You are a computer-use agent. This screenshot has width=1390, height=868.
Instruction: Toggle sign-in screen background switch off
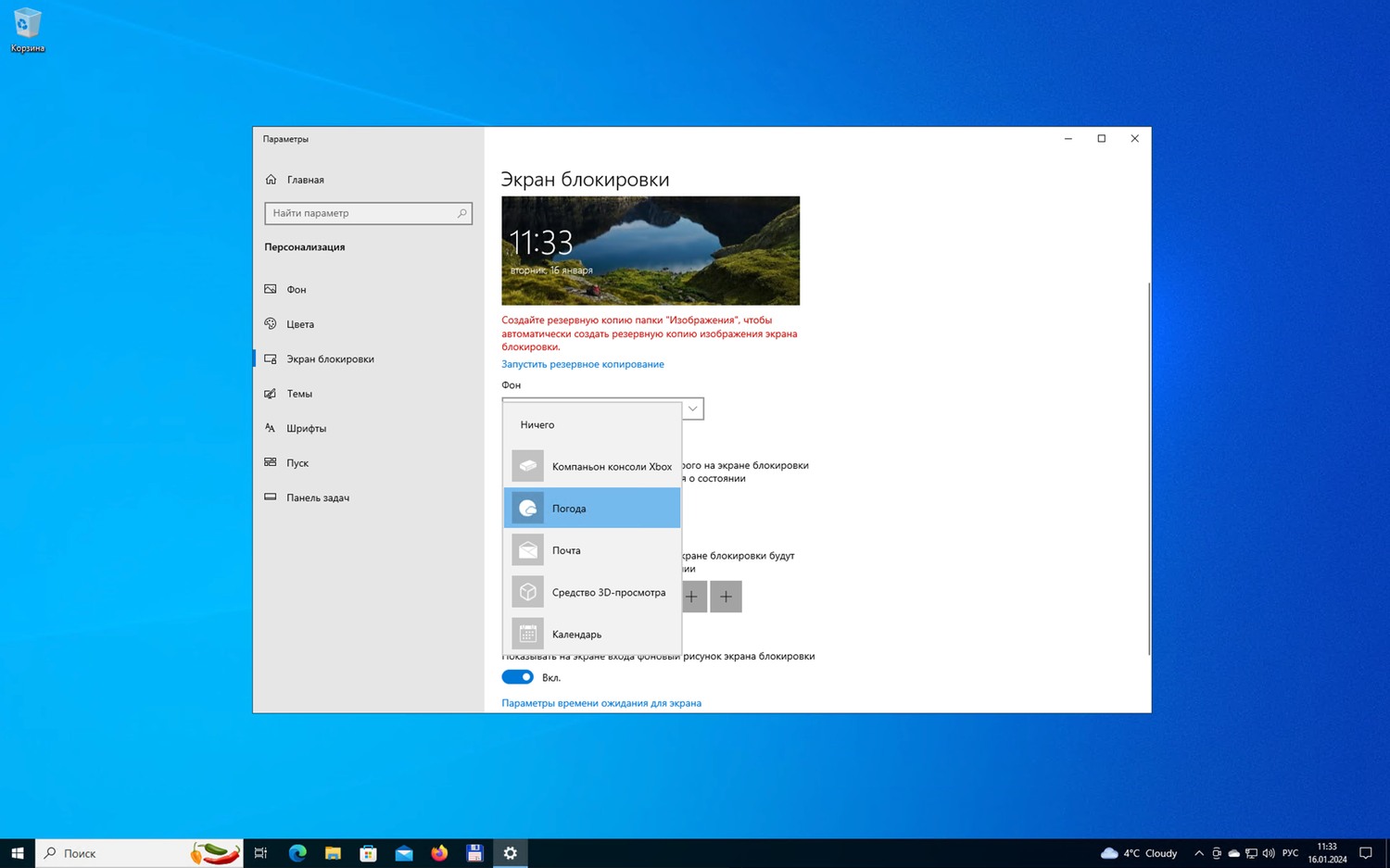pyautogui.click(x=517, y=677)
